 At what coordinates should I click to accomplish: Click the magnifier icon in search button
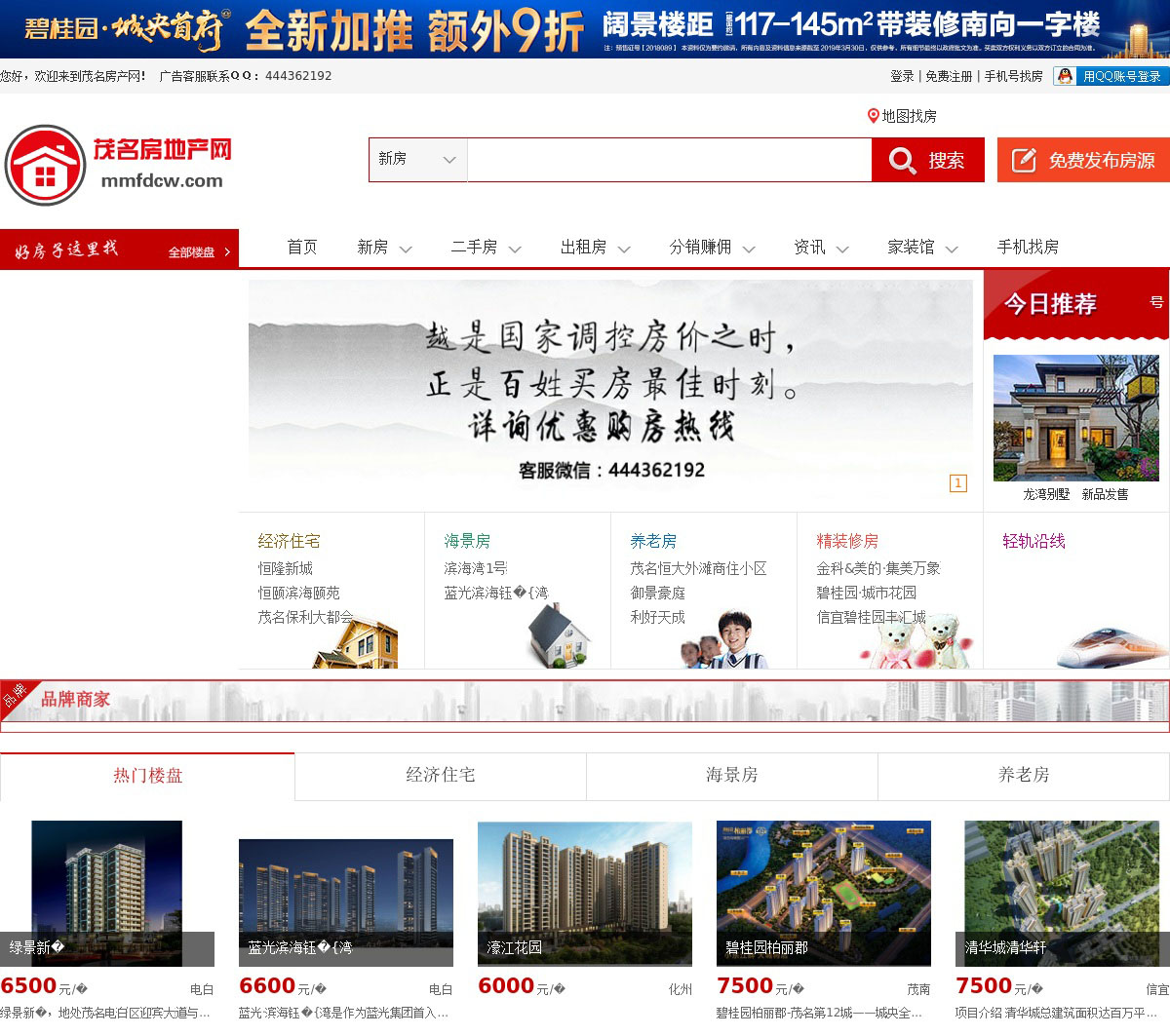[902, 161]
